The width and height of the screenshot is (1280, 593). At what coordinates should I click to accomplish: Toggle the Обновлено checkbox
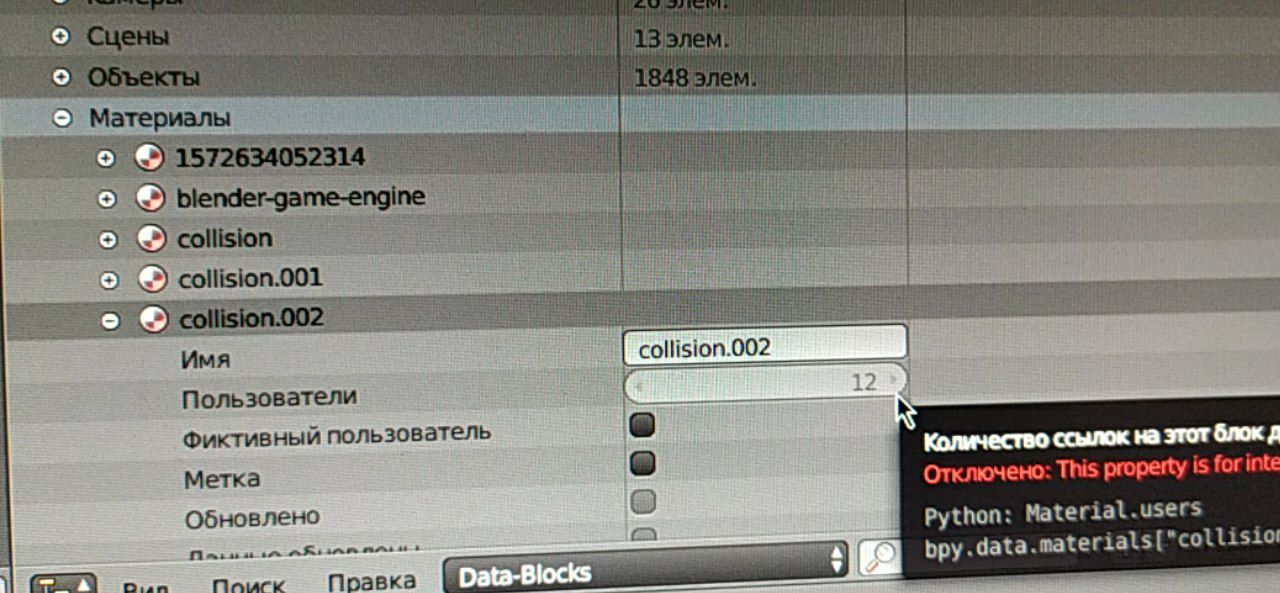click(x=645, y=501)
